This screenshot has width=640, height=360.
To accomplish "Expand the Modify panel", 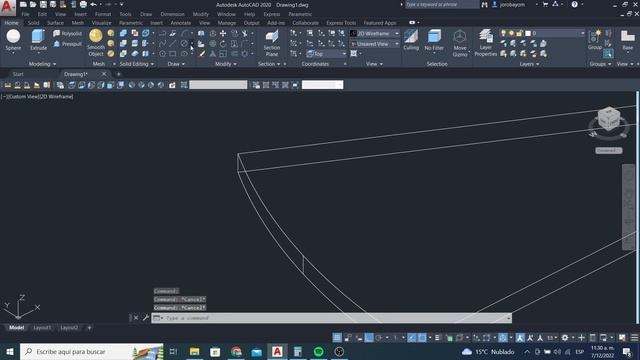I will [x=226, y=64].
